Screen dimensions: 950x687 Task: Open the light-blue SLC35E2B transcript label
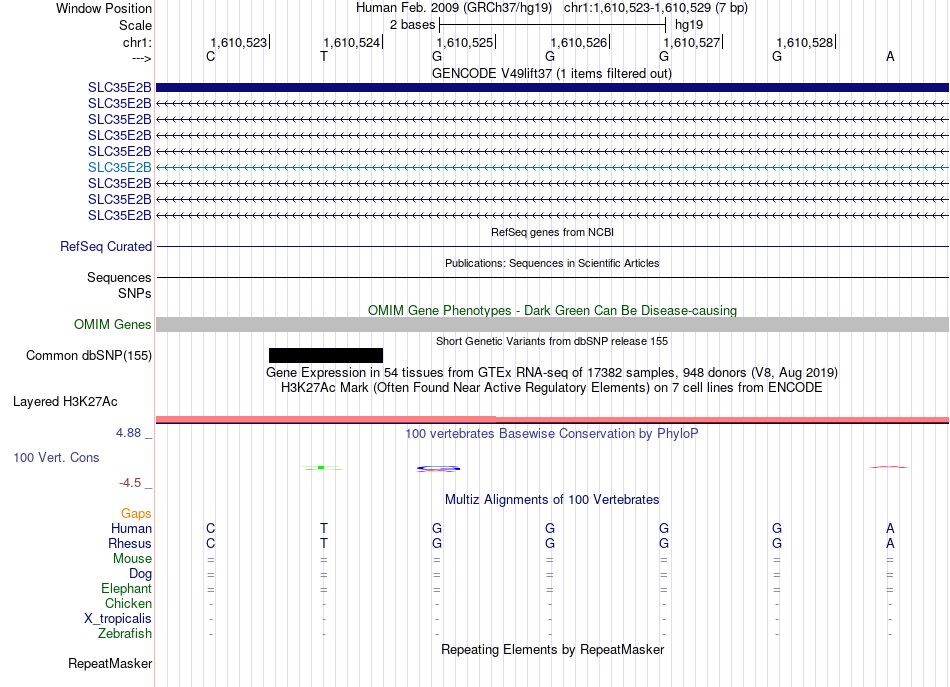pos(119,167)
